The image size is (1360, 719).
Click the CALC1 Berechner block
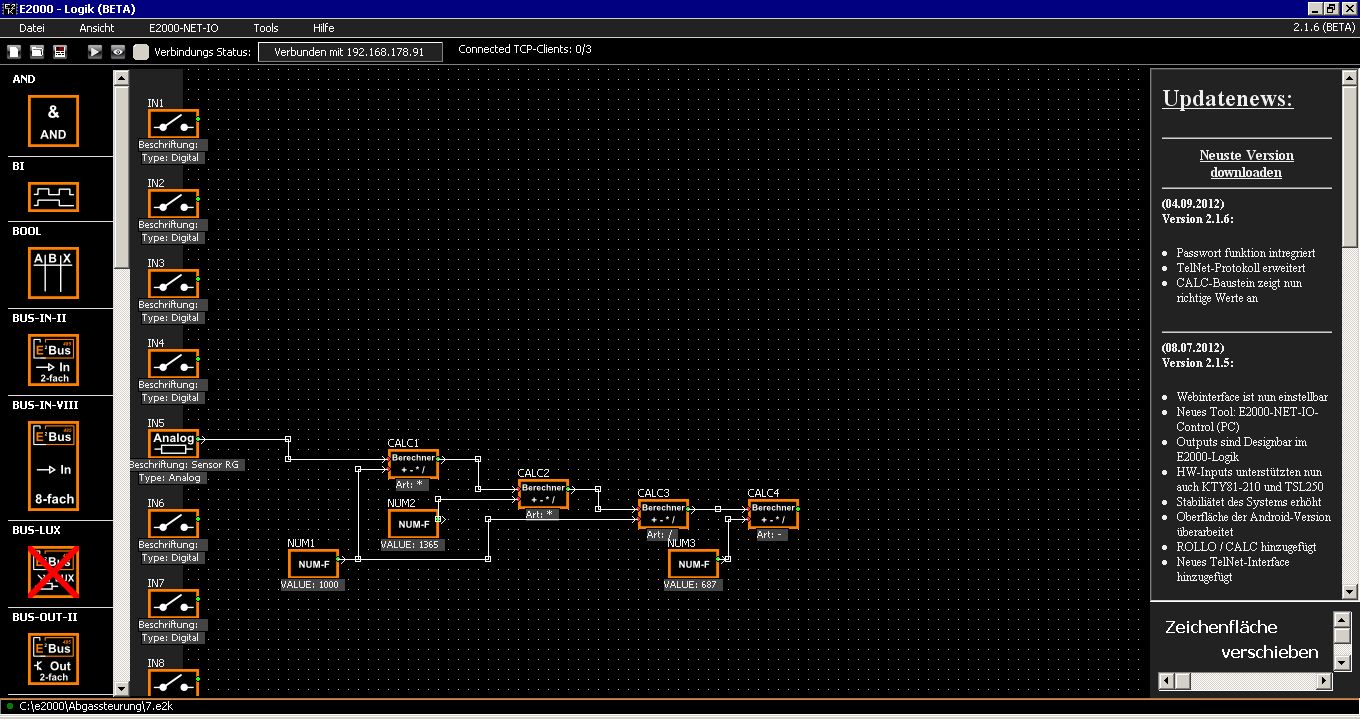413,464
